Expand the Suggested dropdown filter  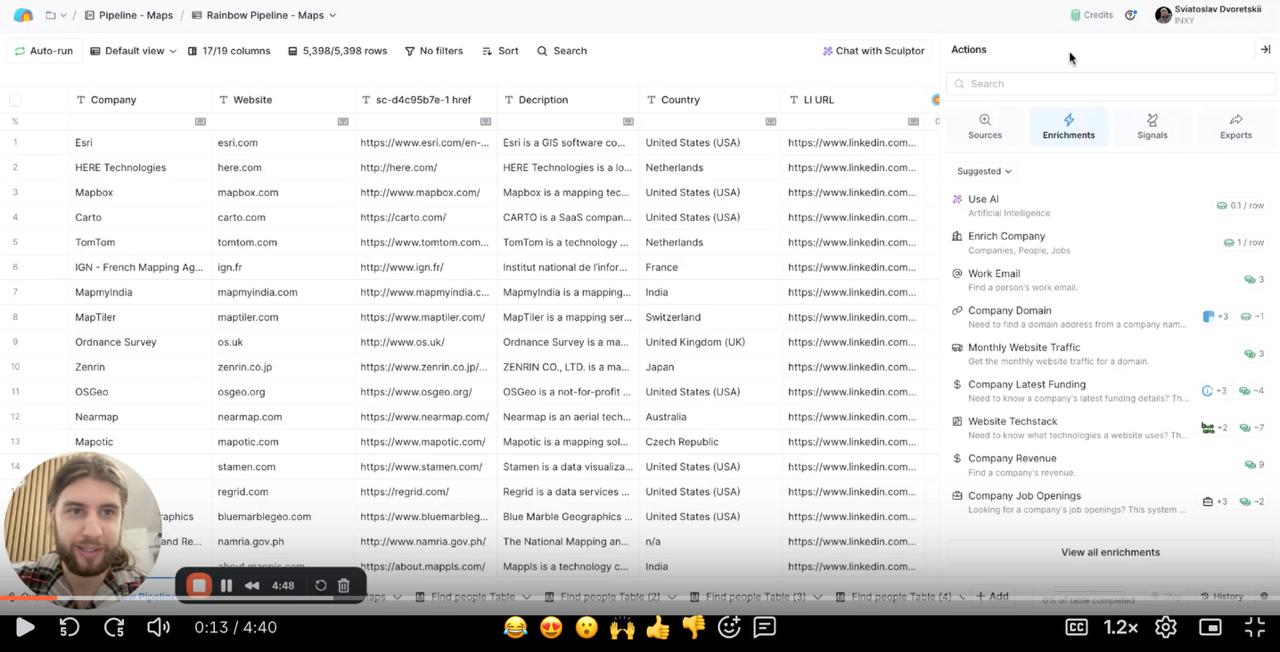click(984, 171)
